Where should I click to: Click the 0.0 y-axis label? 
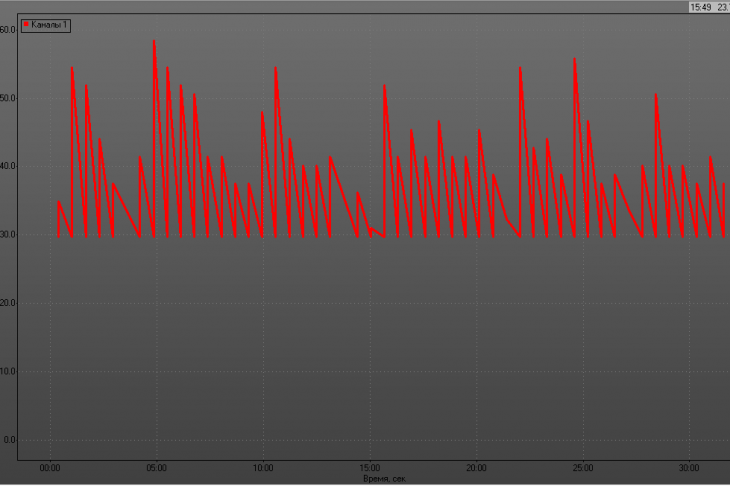tap(9, 440)
